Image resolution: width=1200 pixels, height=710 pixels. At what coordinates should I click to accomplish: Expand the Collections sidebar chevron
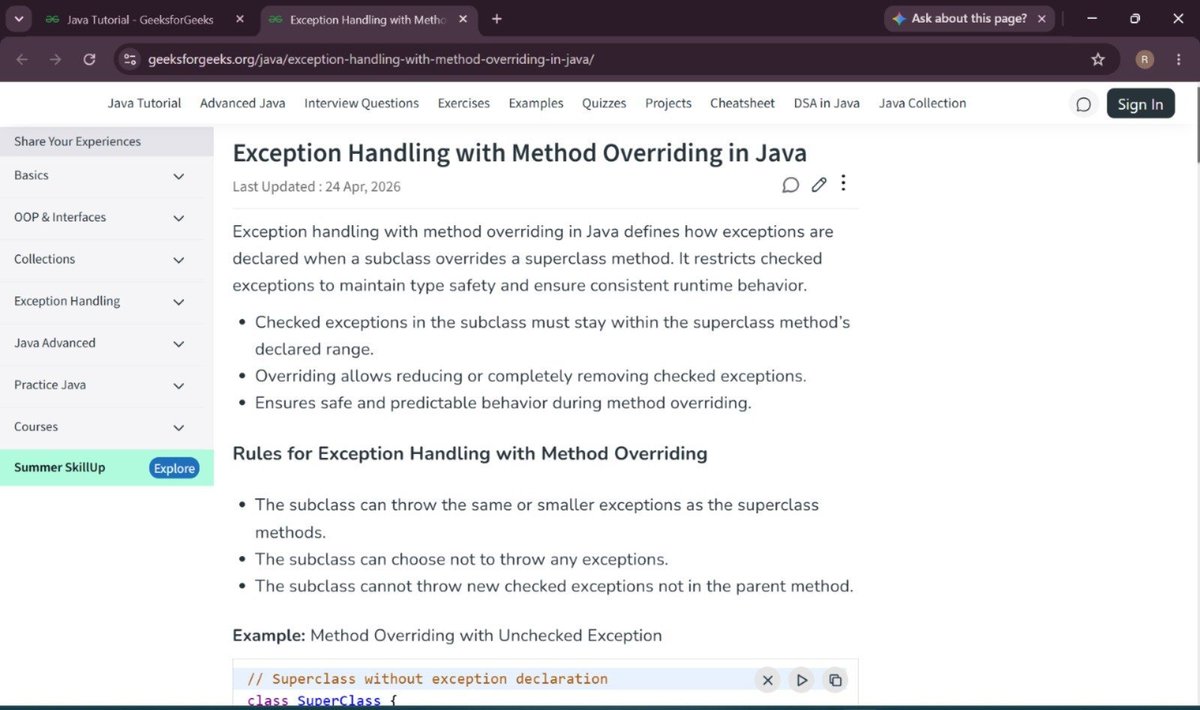[179, 261]
